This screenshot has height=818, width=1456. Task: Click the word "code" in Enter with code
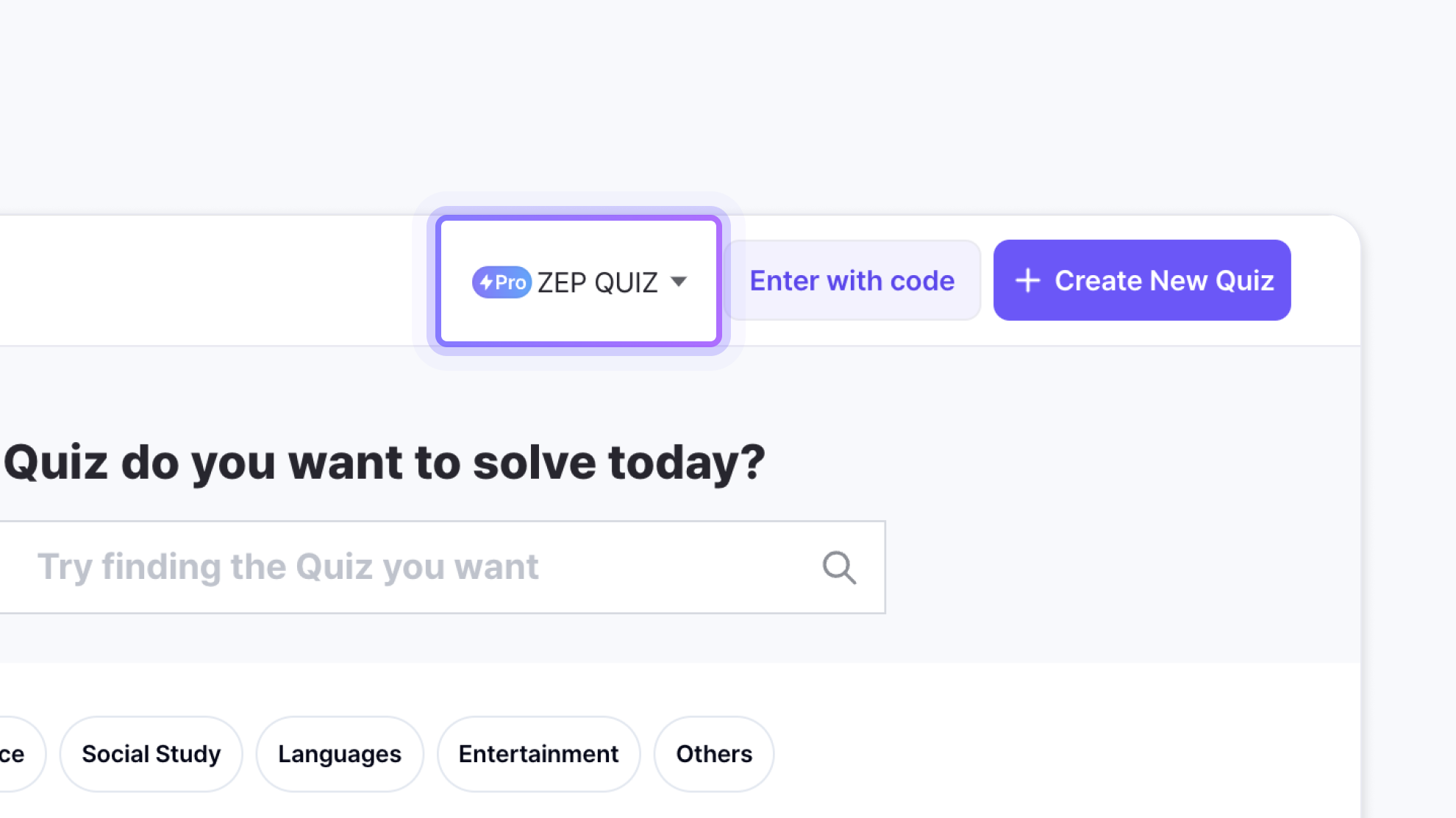[x=922, y=280]
